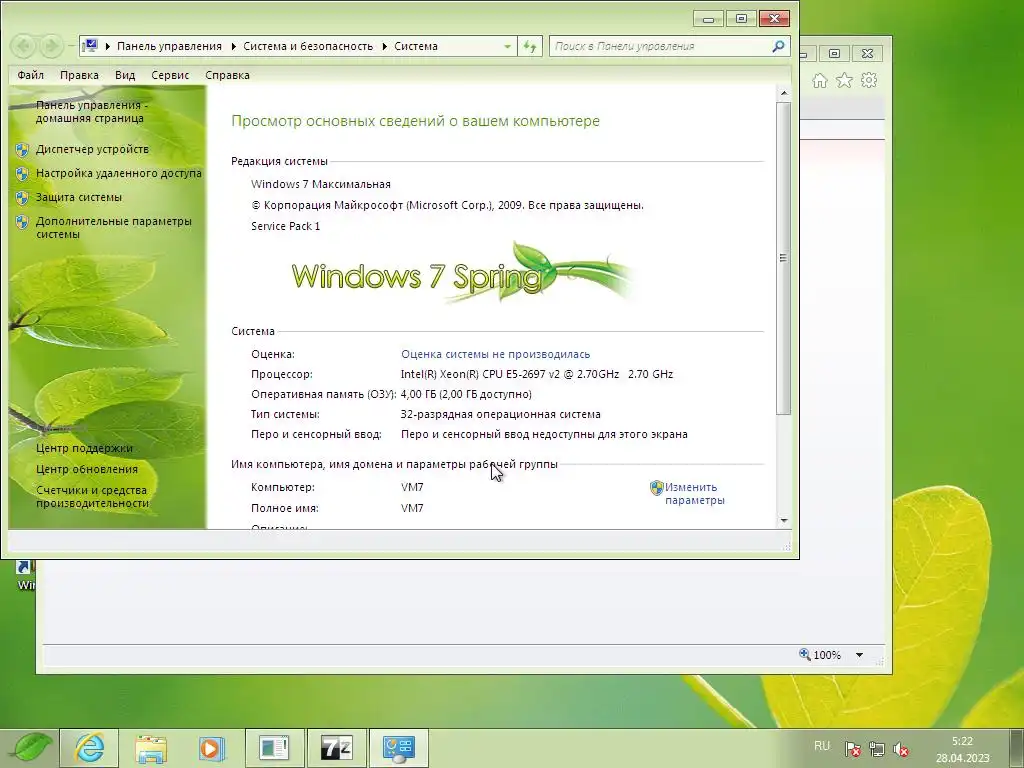Open Центр поддержки link
This screenshot has width=1024, height=768.
84,449
